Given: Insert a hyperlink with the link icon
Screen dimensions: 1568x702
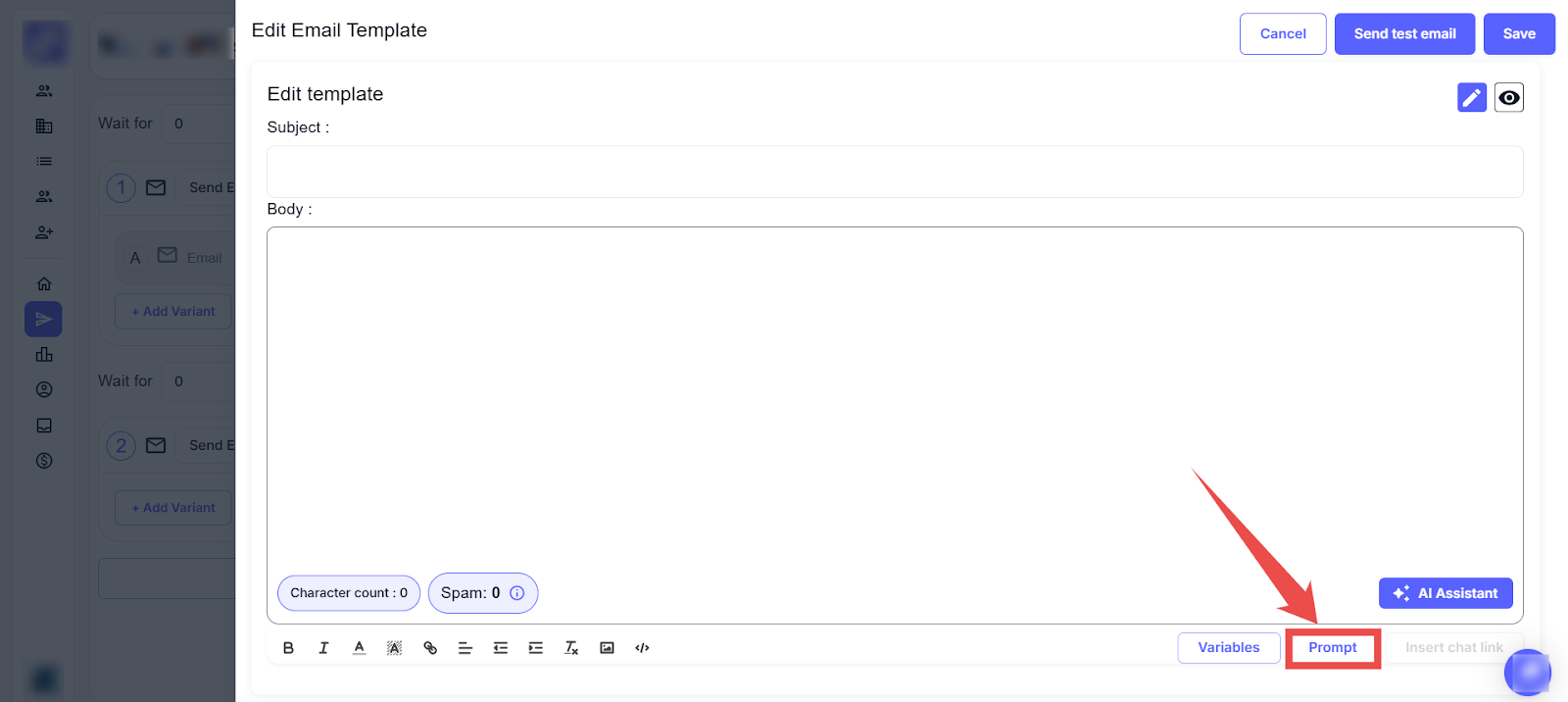Looking at the screenshot, I should 430,648.
